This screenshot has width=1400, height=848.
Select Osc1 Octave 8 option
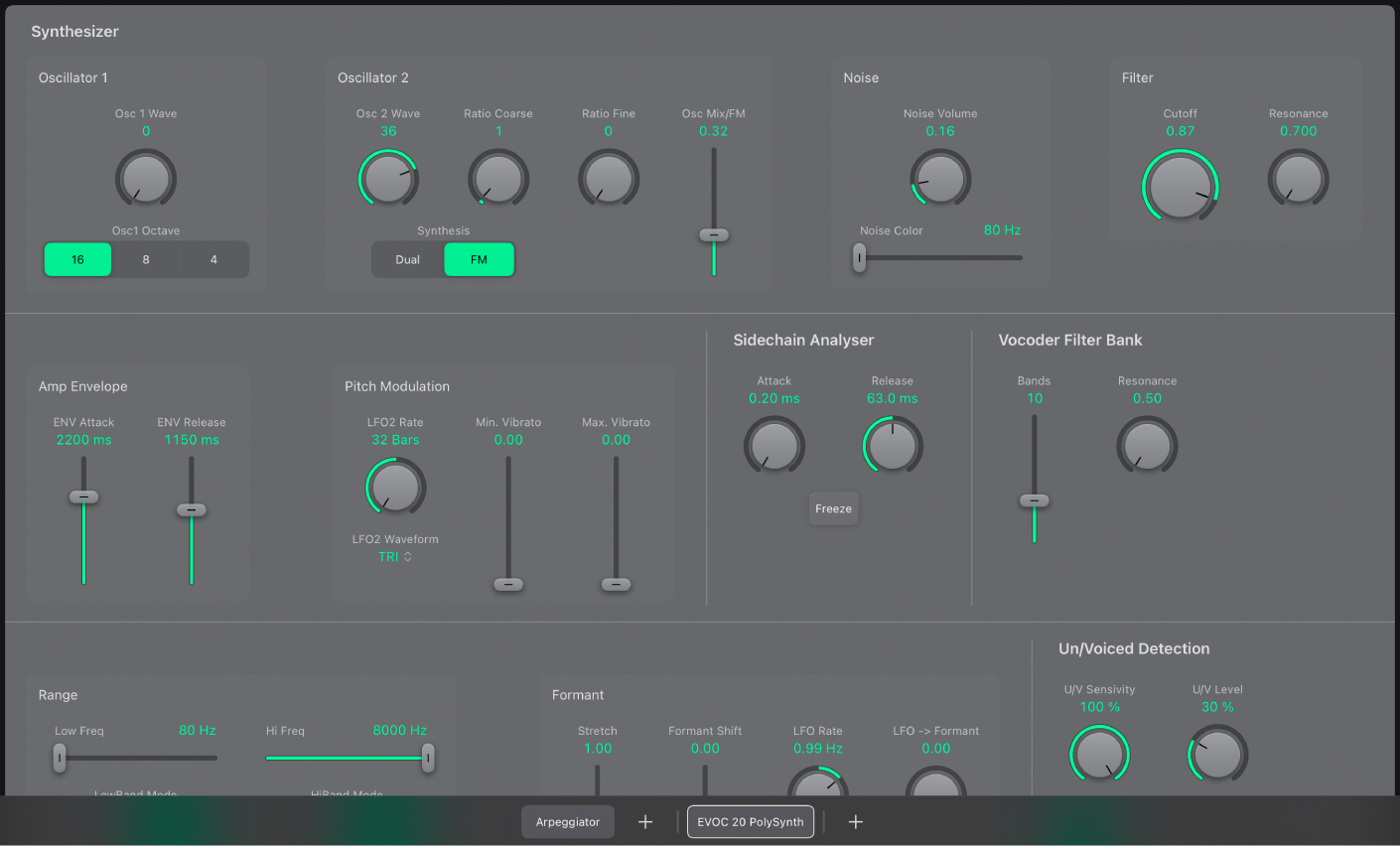coord(146,260)
